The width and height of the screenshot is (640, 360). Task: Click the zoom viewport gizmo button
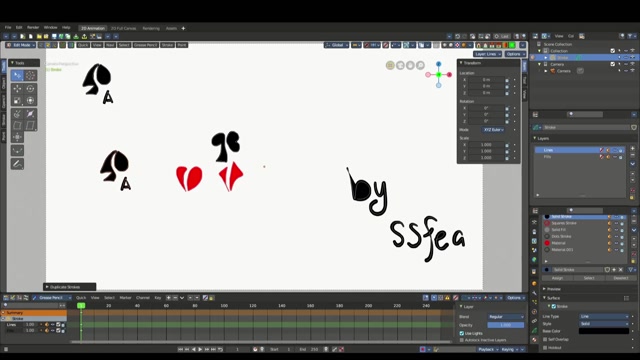click(x=420, y=65)
